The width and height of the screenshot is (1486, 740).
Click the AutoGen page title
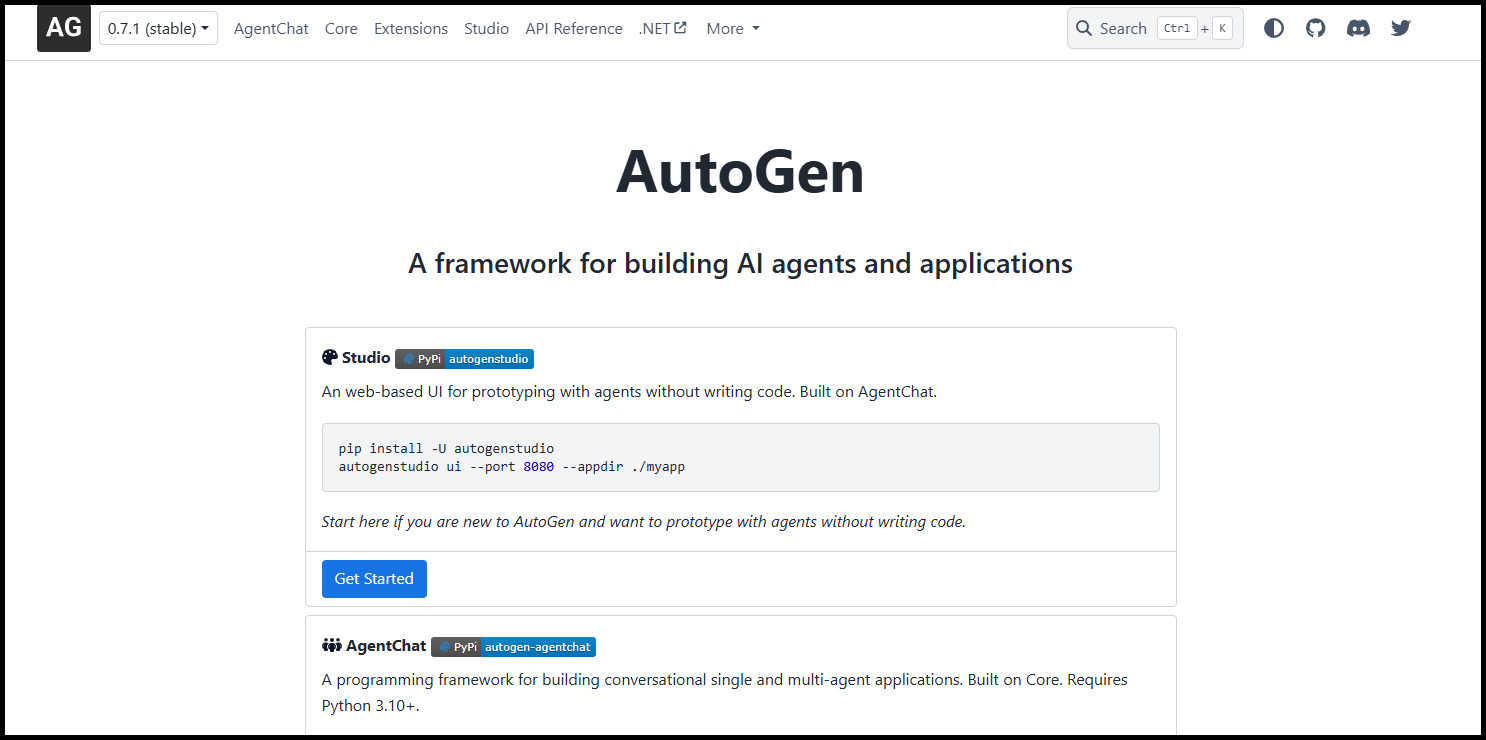740,171
